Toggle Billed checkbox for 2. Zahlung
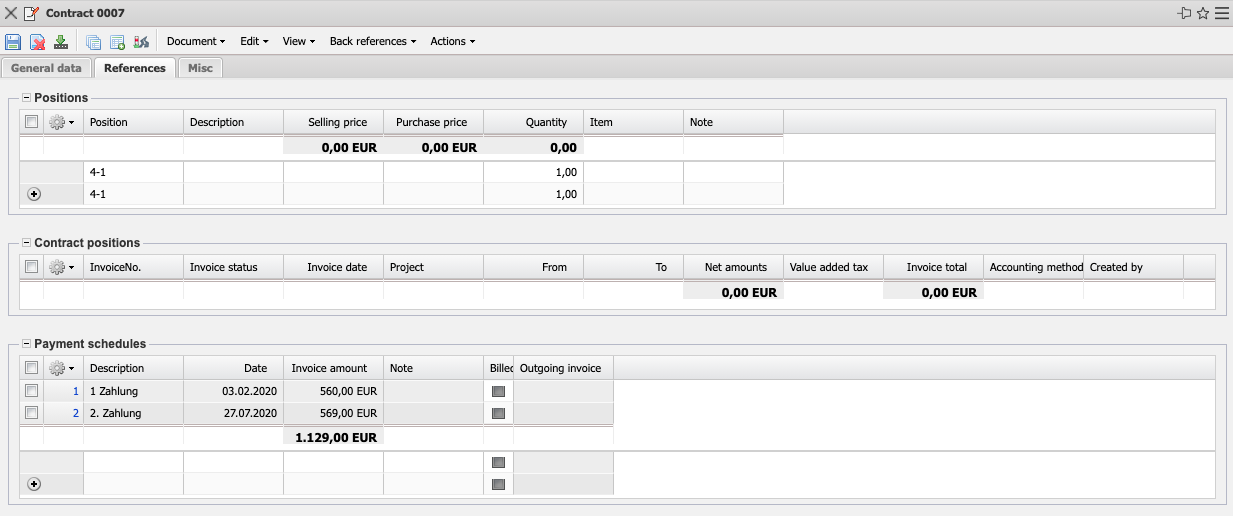Viewport: 1233px width, 516px height. point(498,413)
